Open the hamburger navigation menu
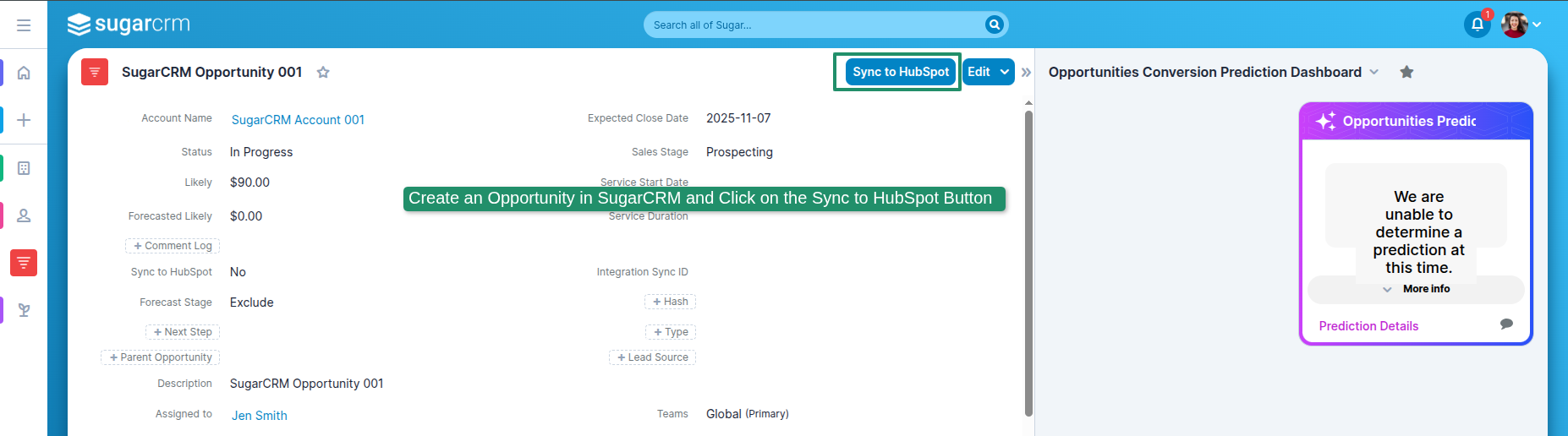 click(x=24, y=25)
